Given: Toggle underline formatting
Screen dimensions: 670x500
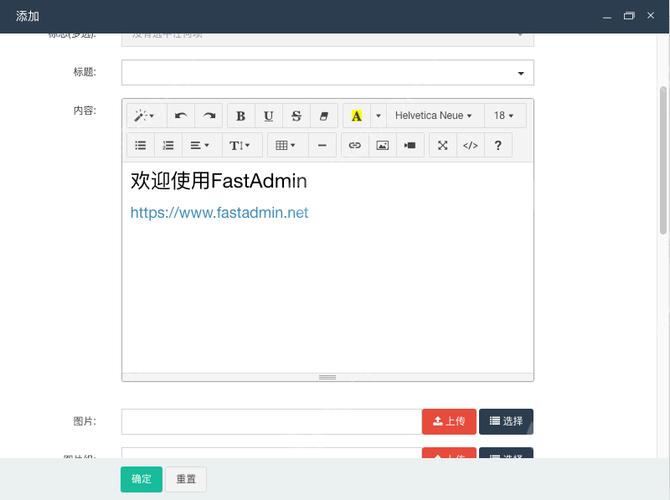Looking at the screenshot, I should (x=268, y=116).
